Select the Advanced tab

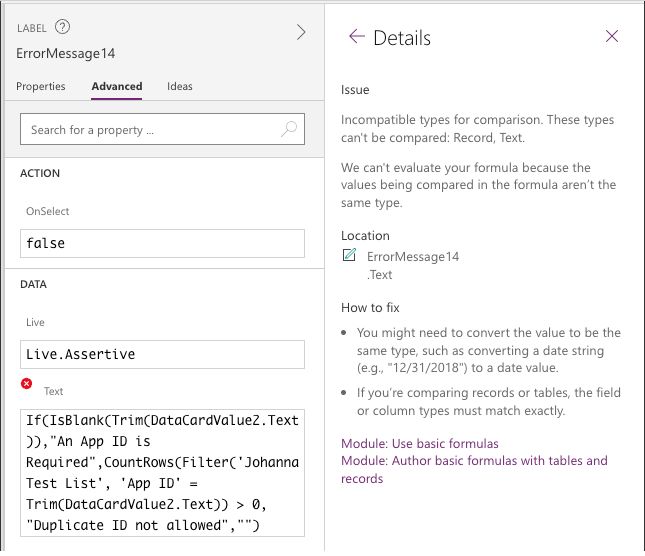pyautogui.click(x=117, y=86)
